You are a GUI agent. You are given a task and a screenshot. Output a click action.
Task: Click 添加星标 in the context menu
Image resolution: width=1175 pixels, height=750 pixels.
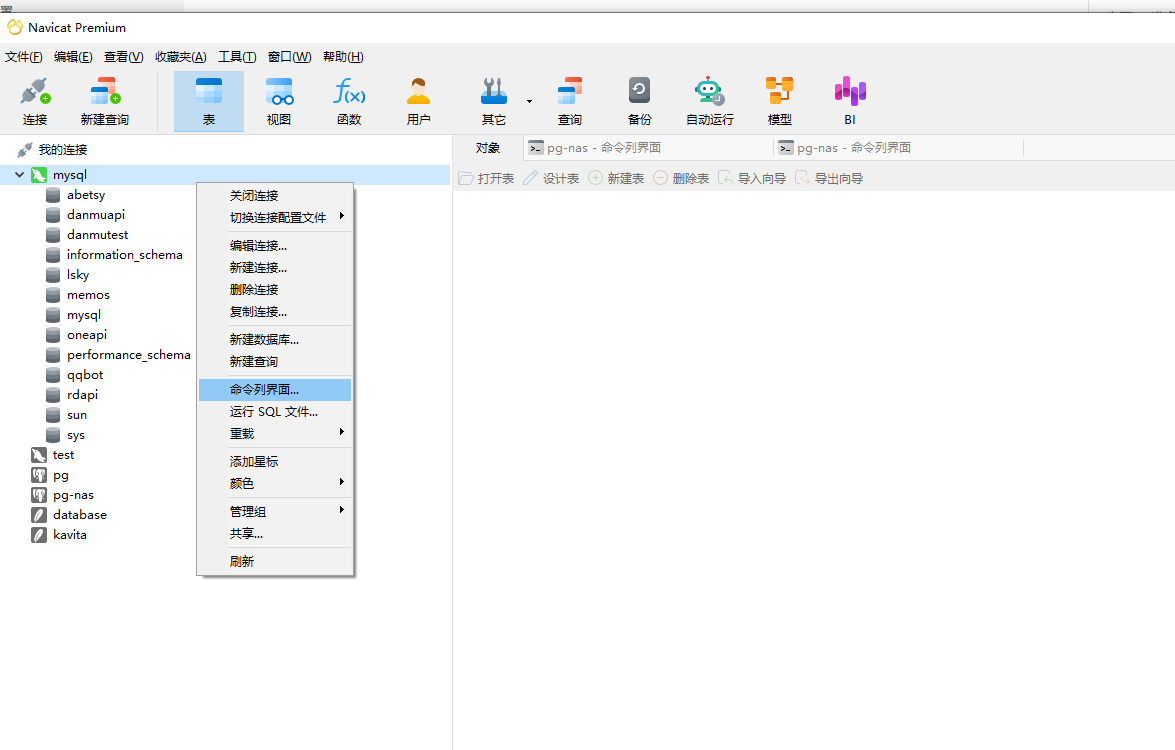pos(253,461)
